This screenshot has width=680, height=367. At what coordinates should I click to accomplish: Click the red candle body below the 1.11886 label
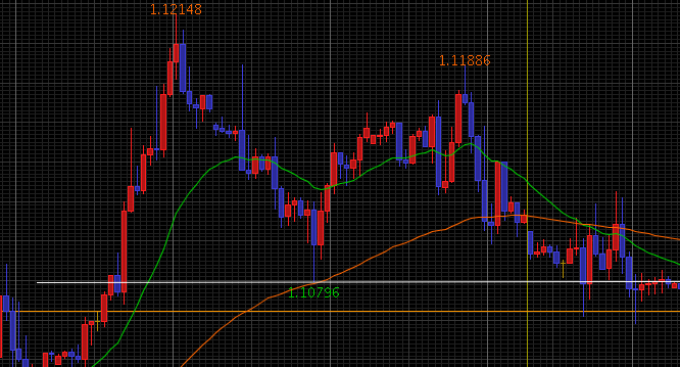coord(458,118)
